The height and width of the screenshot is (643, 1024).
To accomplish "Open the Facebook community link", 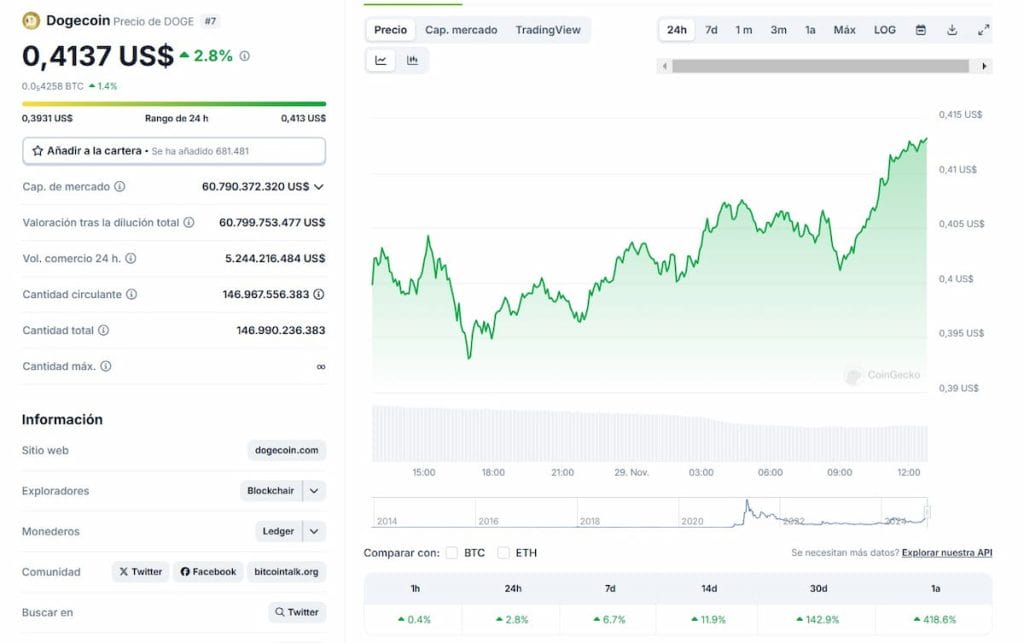I will coord(208,572).
